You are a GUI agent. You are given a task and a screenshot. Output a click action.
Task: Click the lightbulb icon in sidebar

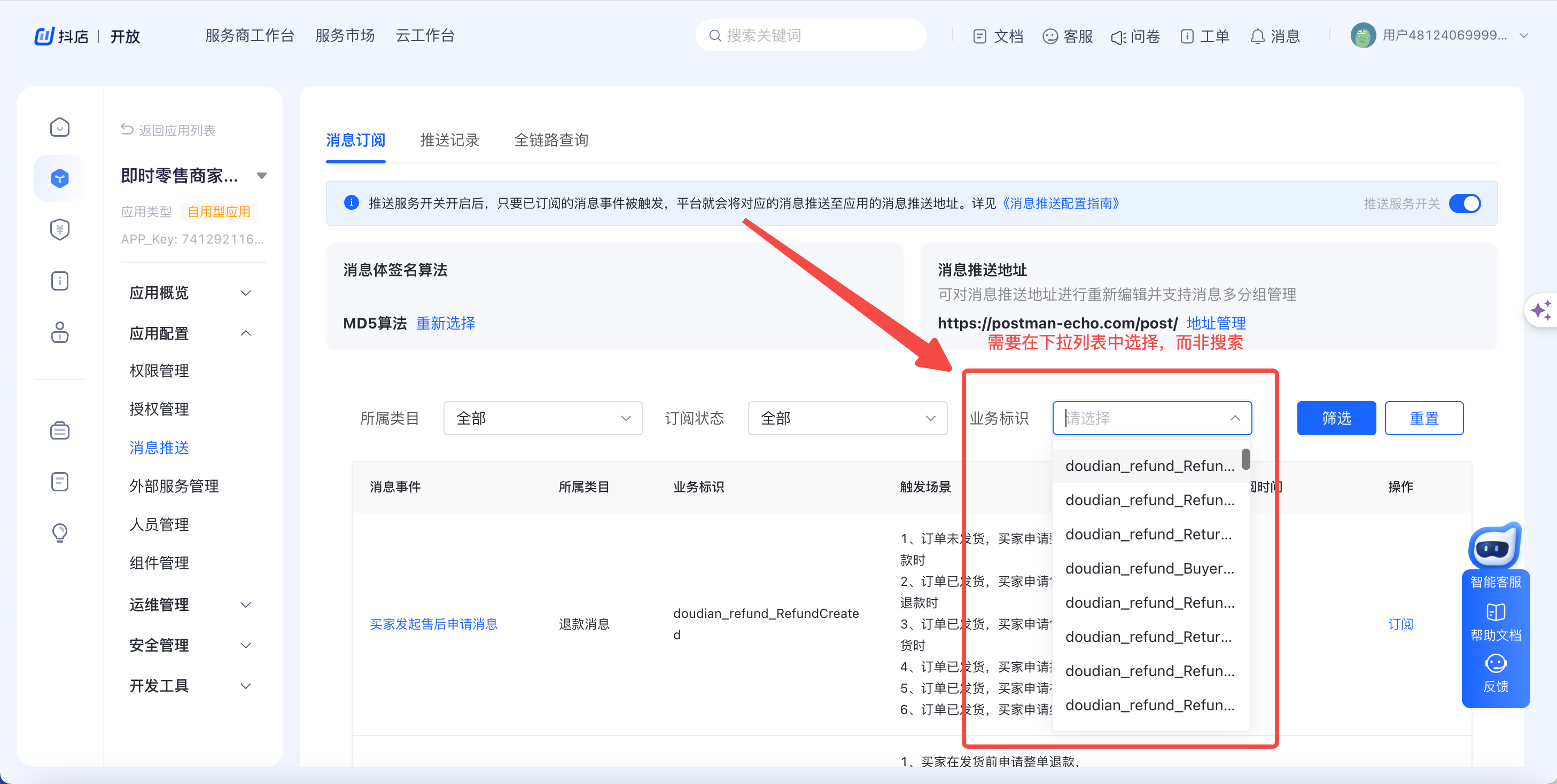[x=59, y=532]
